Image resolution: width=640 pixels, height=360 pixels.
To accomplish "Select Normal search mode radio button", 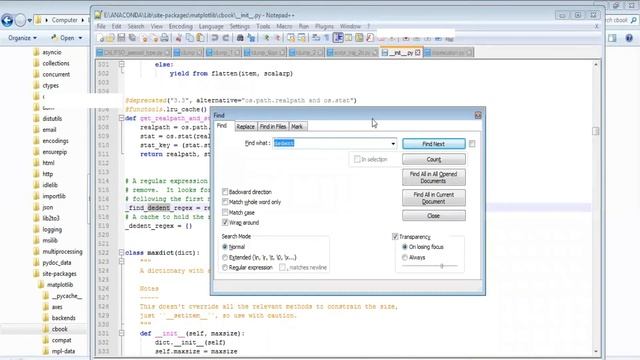I will point(225,247).
